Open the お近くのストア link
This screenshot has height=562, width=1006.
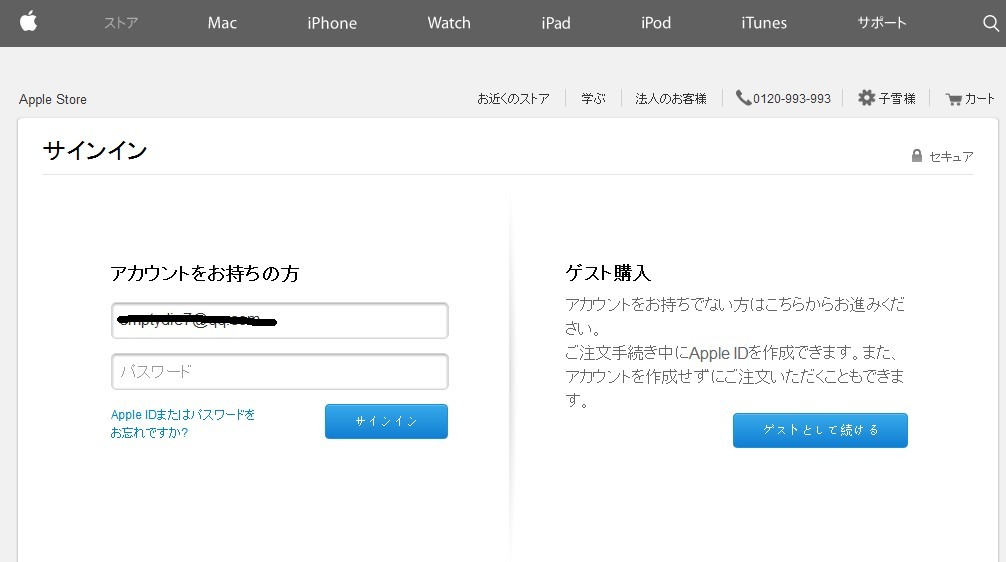pos(513,99)
